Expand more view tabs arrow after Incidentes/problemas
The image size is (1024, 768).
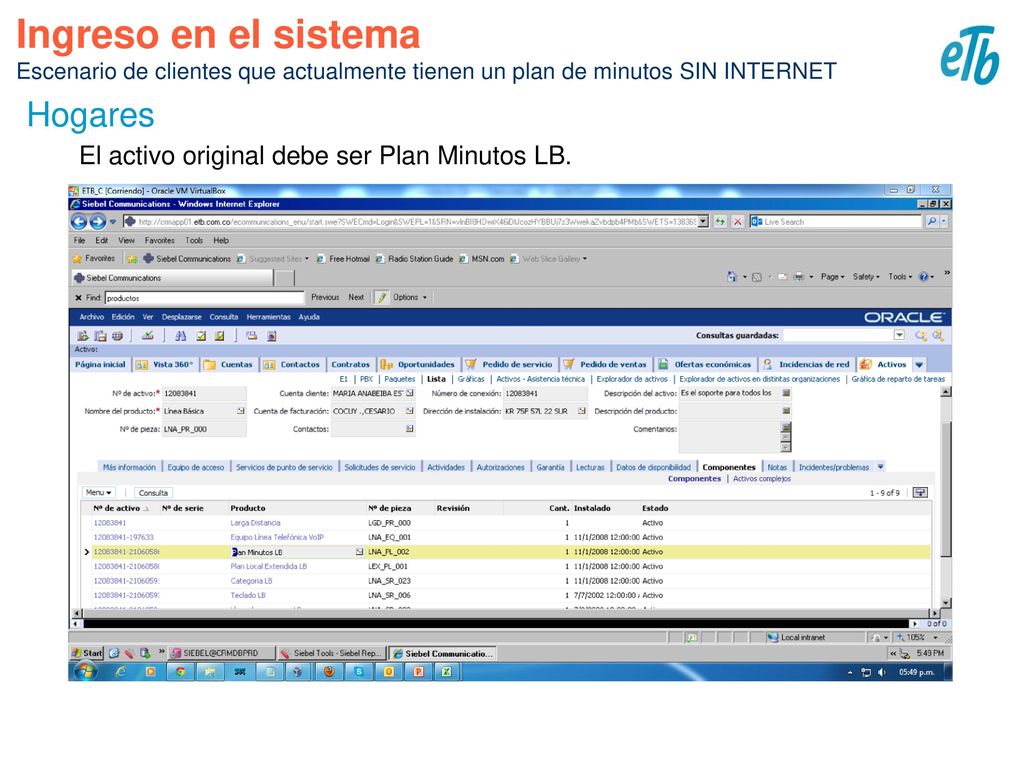880,467
